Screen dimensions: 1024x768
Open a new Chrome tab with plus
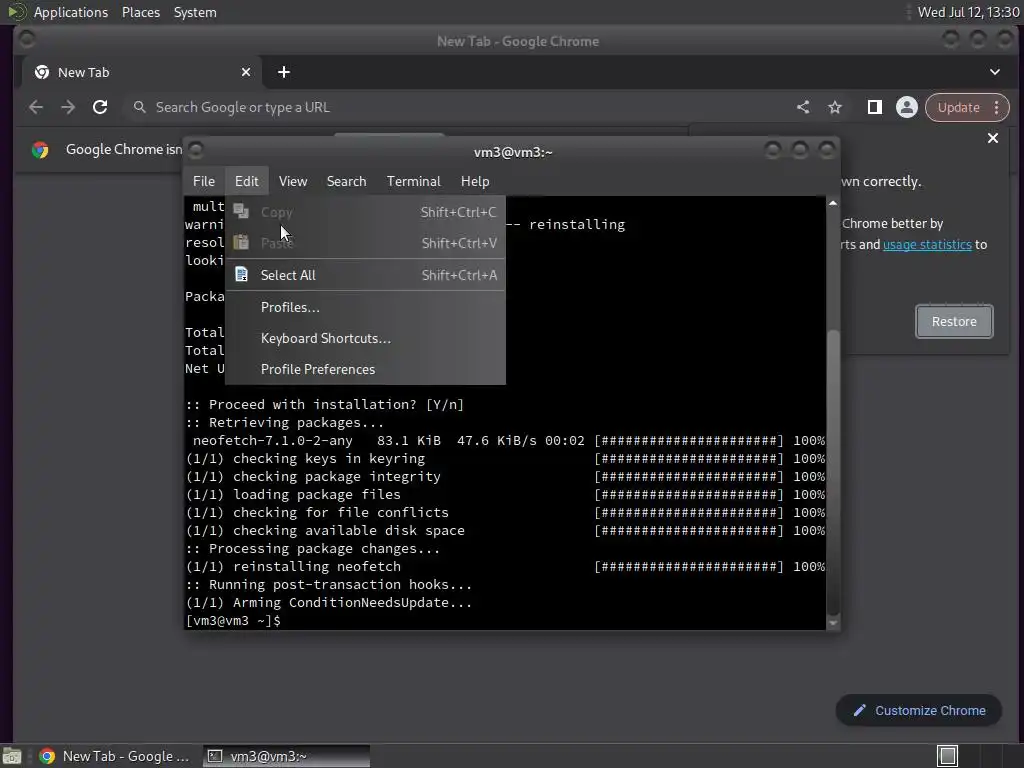[283, 72]
